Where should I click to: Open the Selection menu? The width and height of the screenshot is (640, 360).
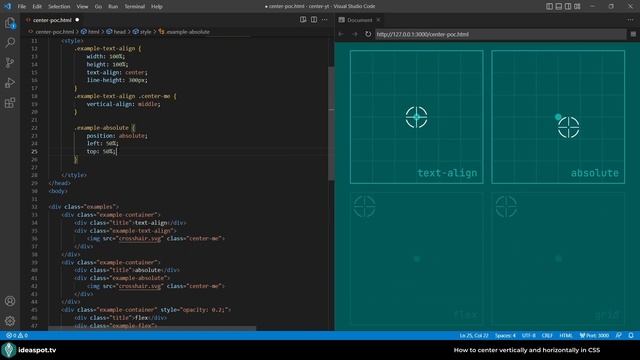pyautogui.click(x=59, y=7)
